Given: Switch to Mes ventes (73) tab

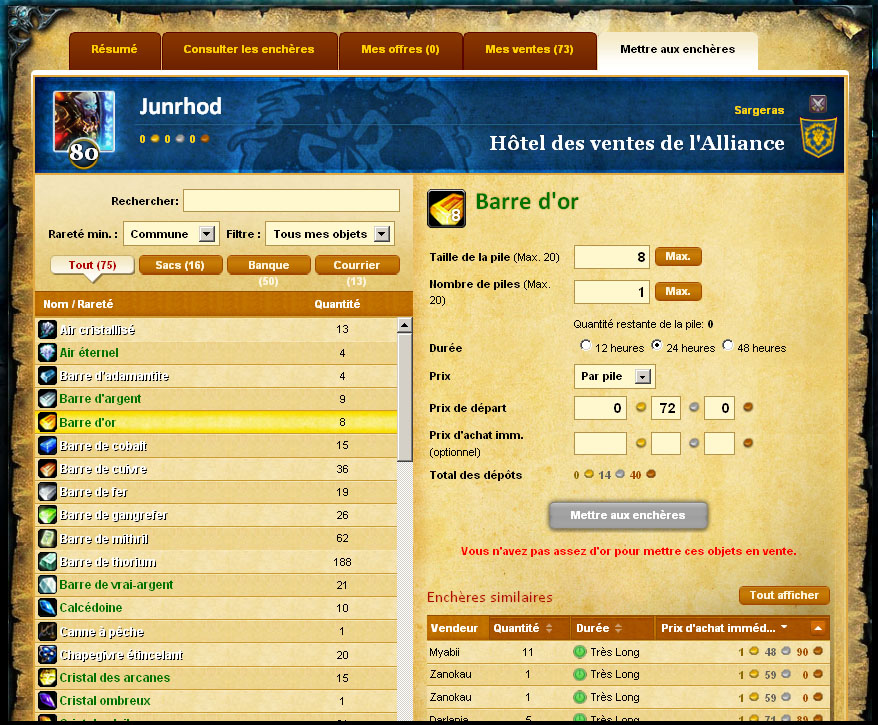Looking at the screenshot, I should [530, 50].
